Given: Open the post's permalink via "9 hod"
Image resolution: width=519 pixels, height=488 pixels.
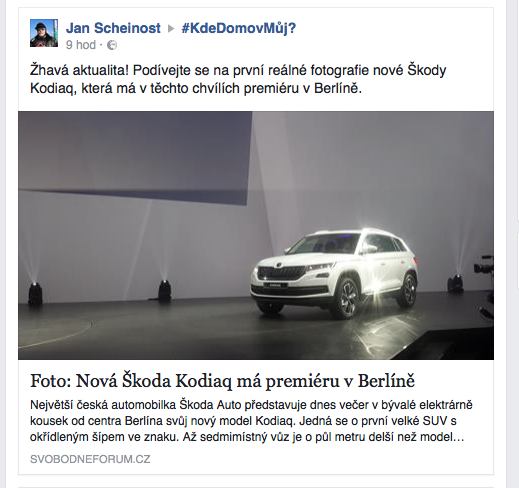Looking at the screenshot, I should pyautogui.click(x=81, y=45).
